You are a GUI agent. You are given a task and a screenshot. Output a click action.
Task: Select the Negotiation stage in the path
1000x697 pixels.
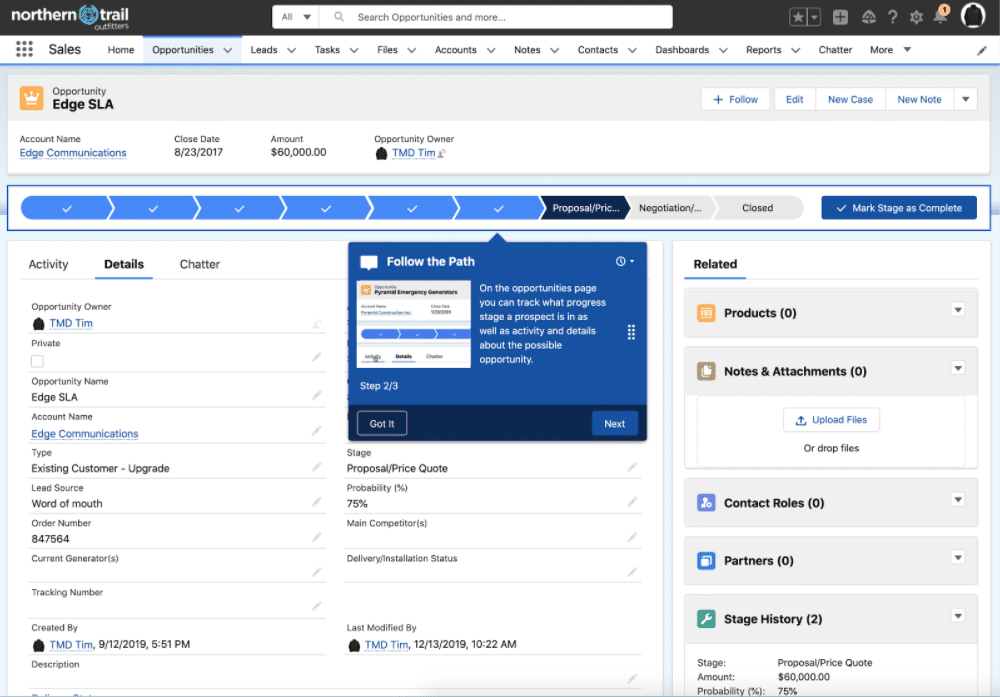click(670, 208)
